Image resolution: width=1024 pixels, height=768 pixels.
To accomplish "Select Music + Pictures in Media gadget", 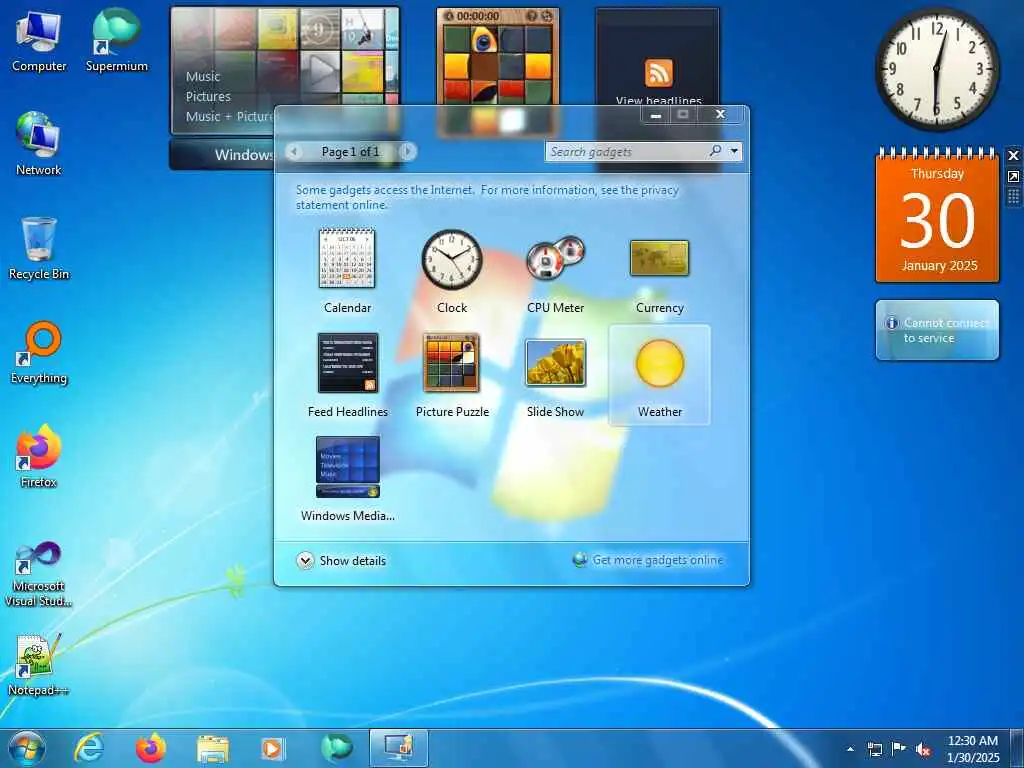I will click(230, 116).
